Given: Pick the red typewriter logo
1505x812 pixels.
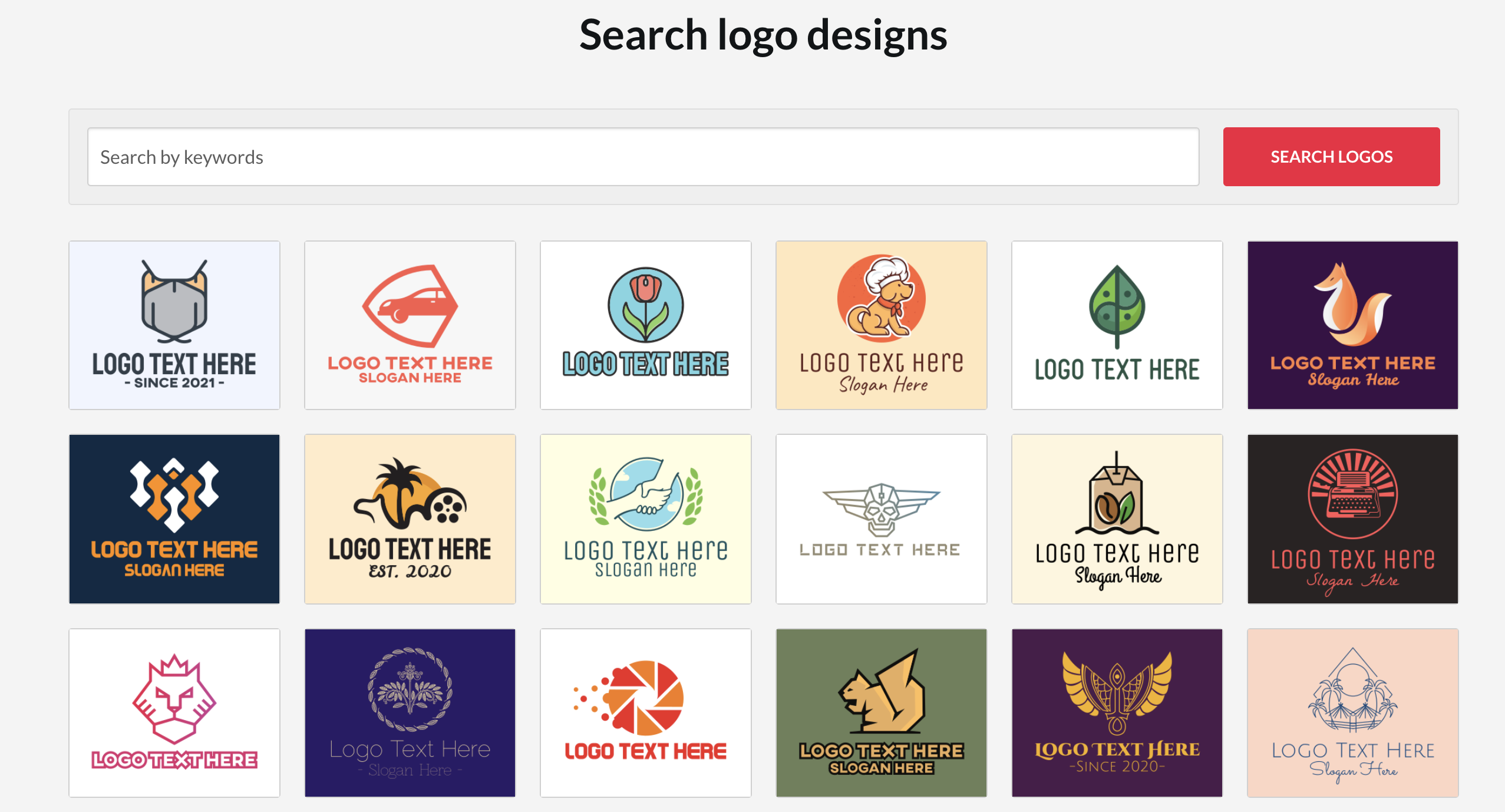Looking at the screenshot, I should coord(1353,519).
